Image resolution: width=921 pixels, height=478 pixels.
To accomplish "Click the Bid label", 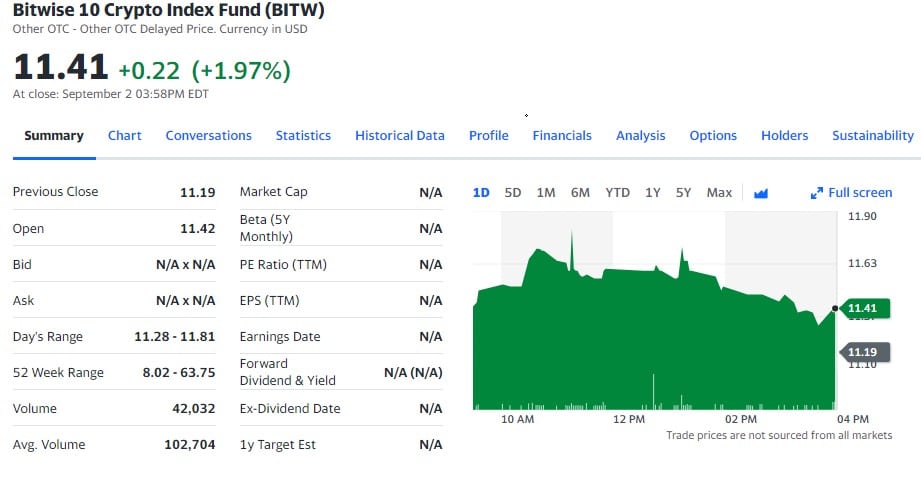I will click(x=22, y=264).
